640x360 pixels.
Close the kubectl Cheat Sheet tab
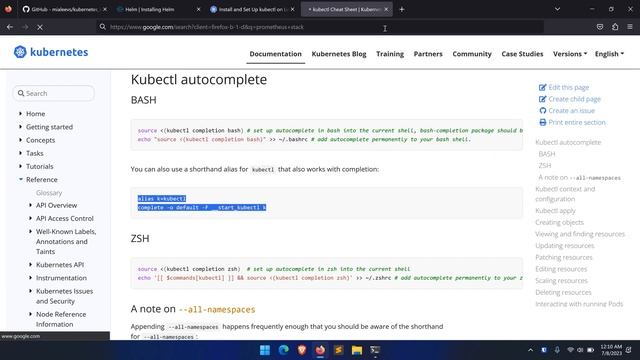[x=386, y=9]
